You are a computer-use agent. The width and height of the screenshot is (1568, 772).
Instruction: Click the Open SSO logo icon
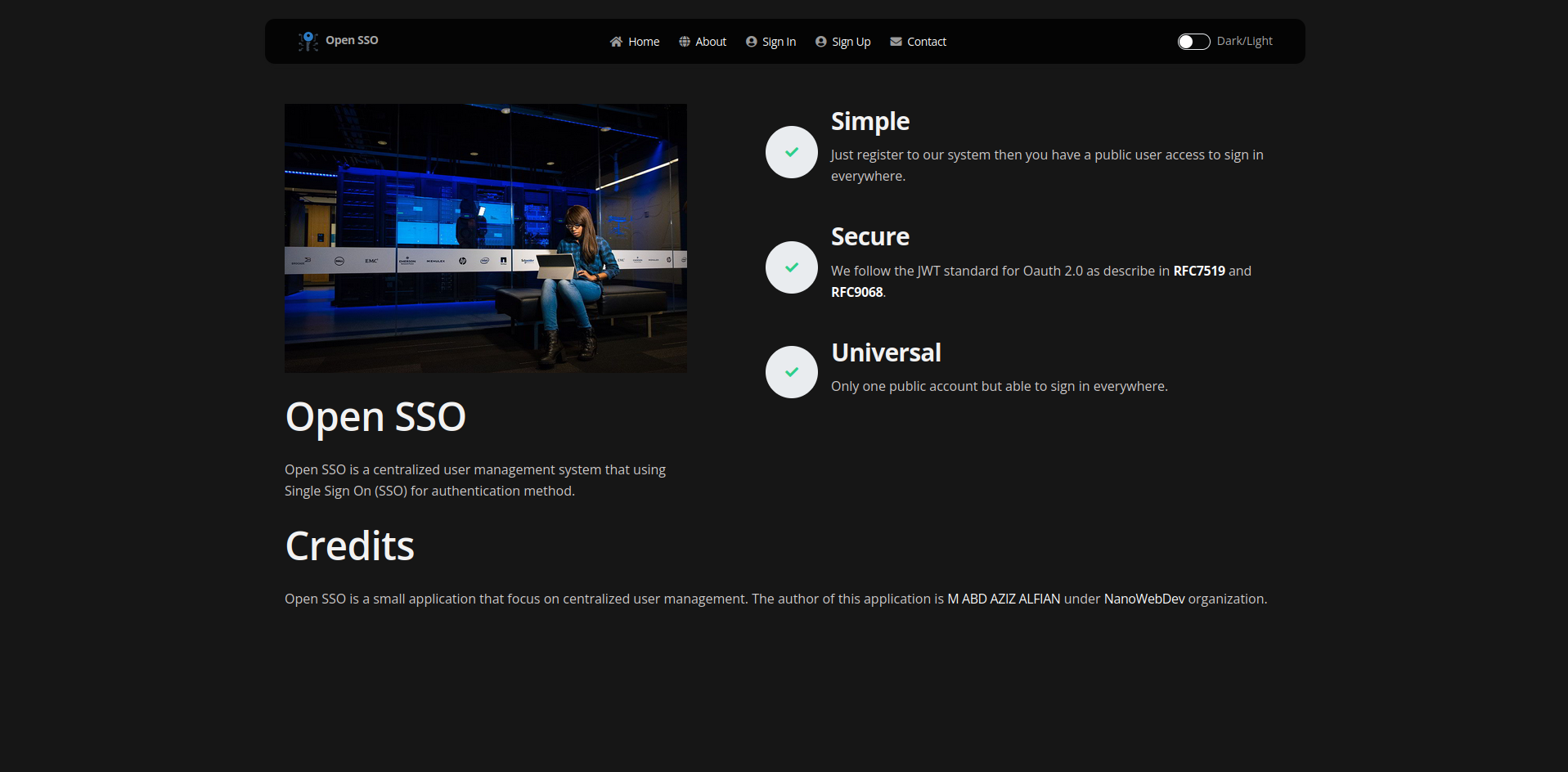(x=308, y=41)
